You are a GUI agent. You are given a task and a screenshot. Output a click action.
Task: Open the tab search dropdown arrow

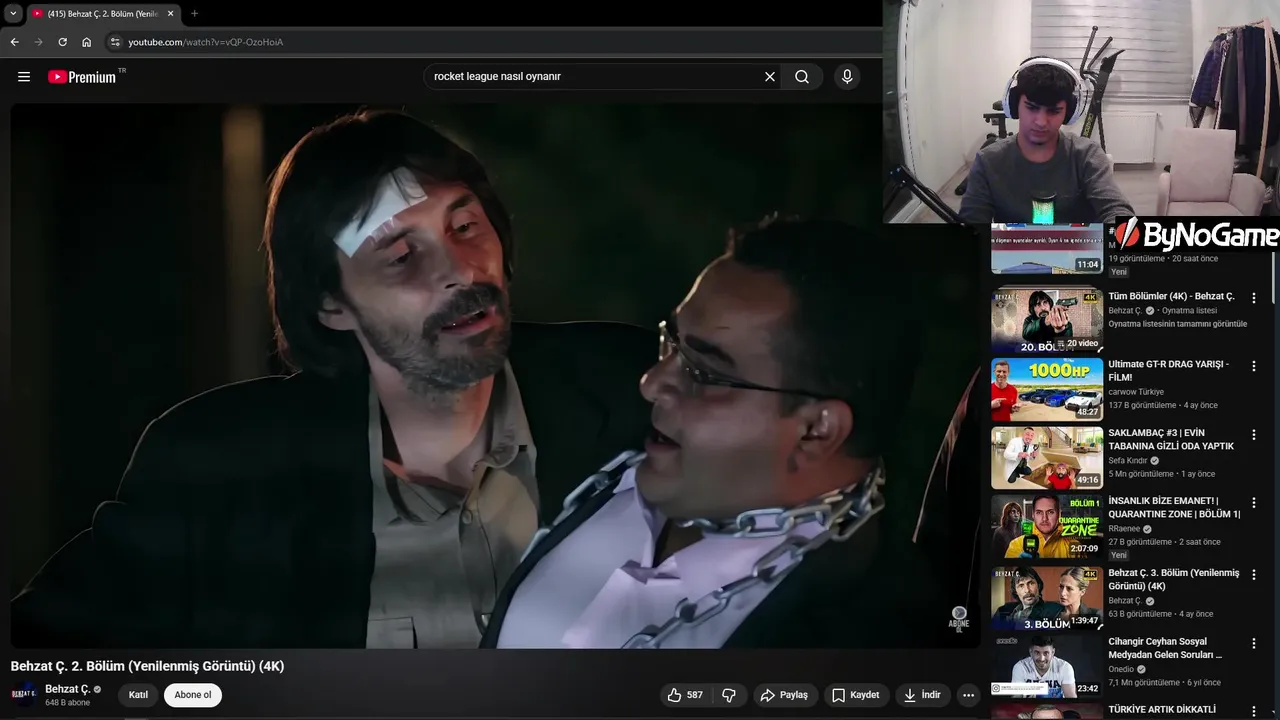tap(13, 14)
